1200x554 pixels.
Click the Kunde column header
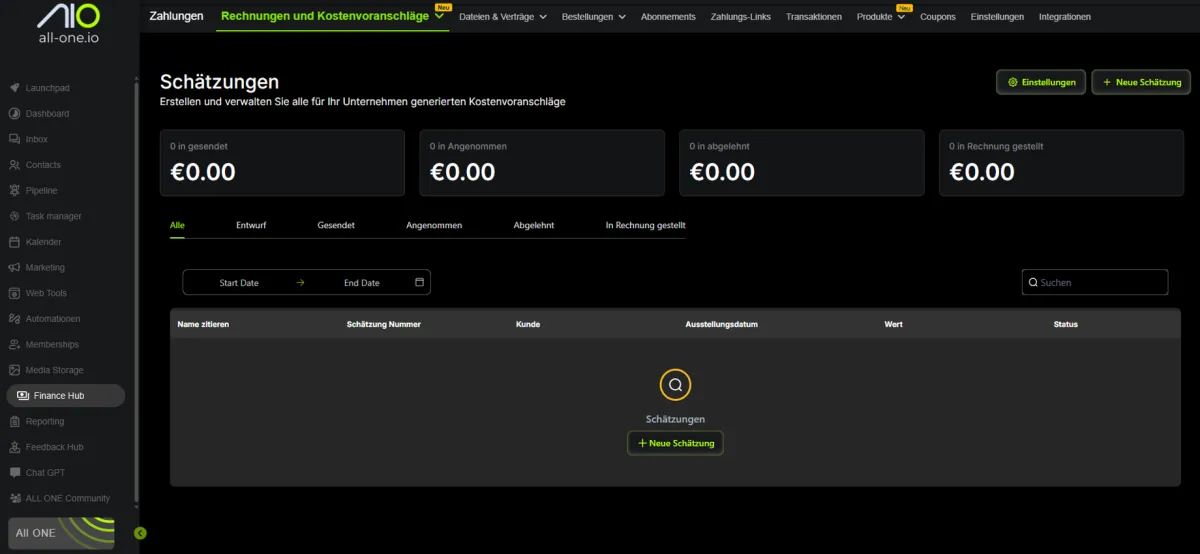(528, 325)
